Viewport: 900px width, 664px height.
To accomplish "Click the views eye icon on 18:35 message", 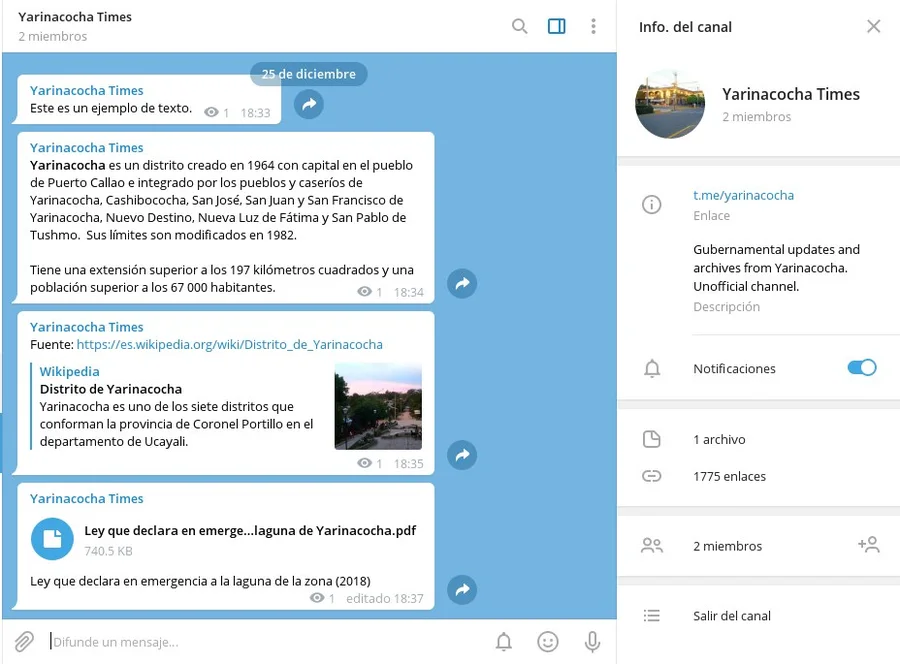I will point(364,463).
